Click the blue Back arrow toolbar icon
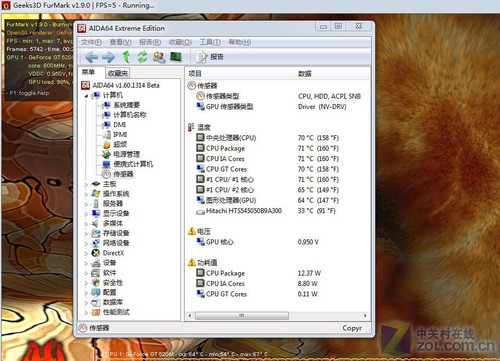 coord(91,57)
